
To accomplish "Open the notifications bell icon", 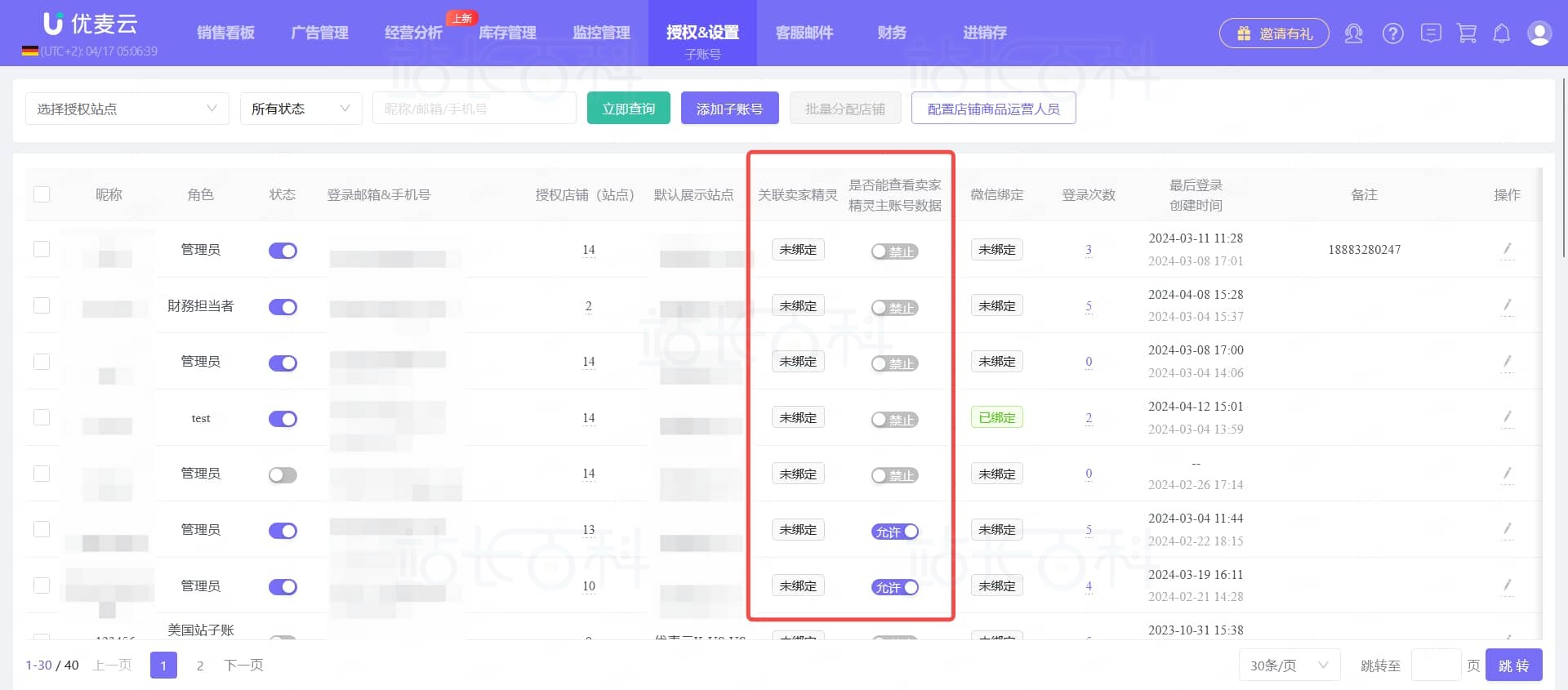I will [x=1501, y=33].
